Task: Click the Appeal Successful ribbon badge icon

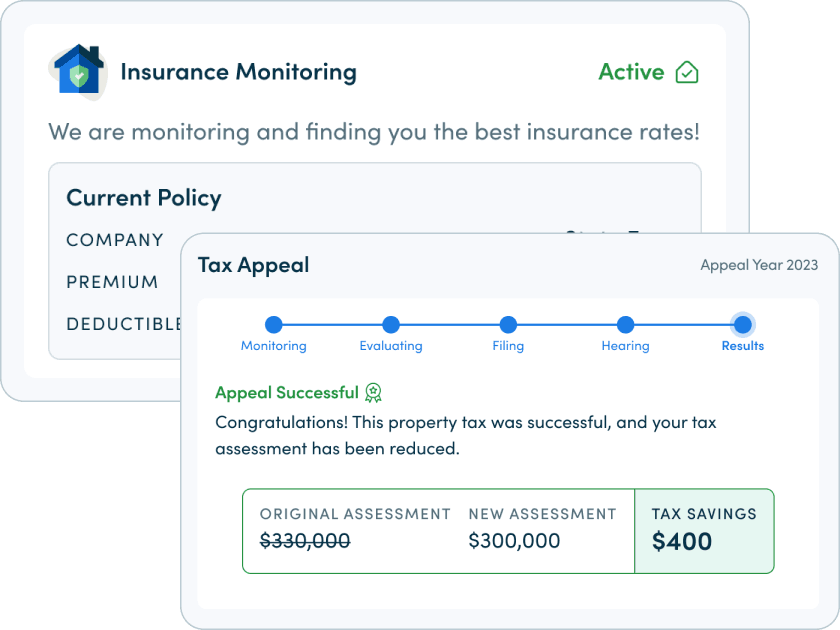Action: click(374, 393)
